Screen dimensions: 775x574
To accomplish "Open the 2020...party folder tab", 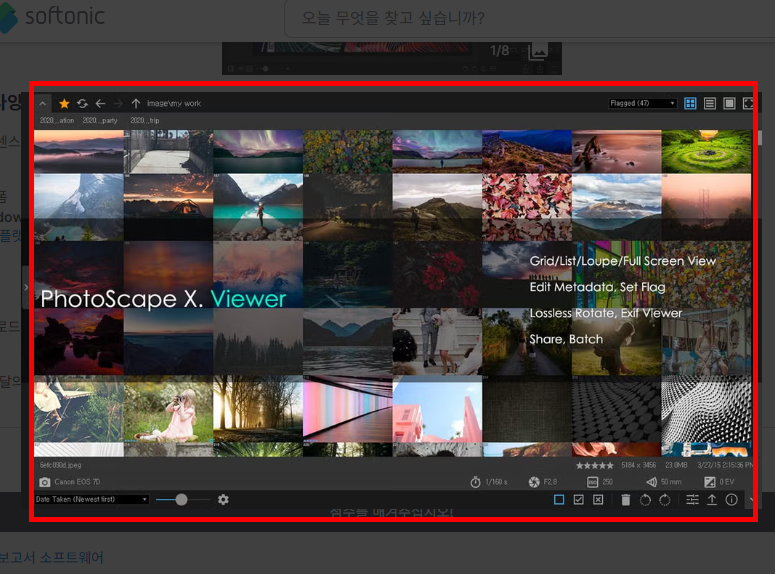I will tap(100, 120).
